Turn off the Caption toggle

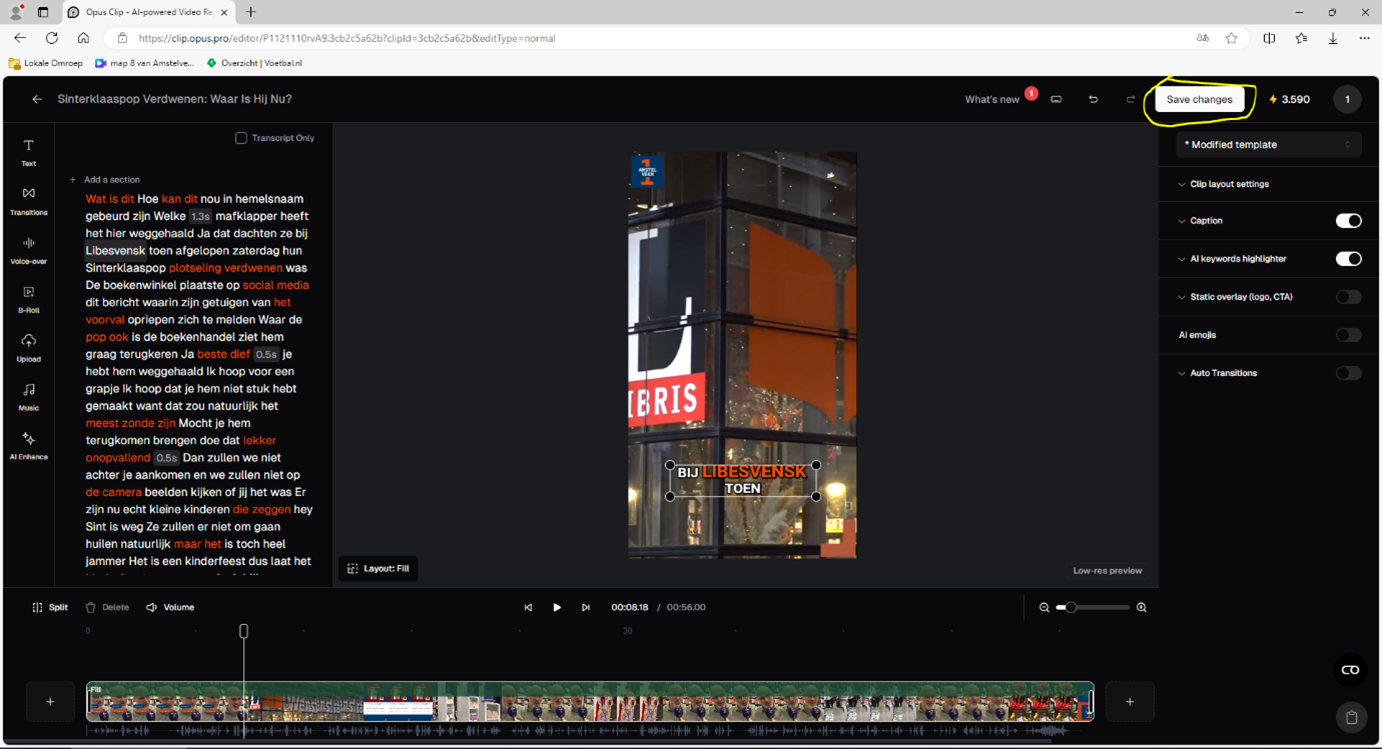pyautogui.click(x=1348, y=221)
